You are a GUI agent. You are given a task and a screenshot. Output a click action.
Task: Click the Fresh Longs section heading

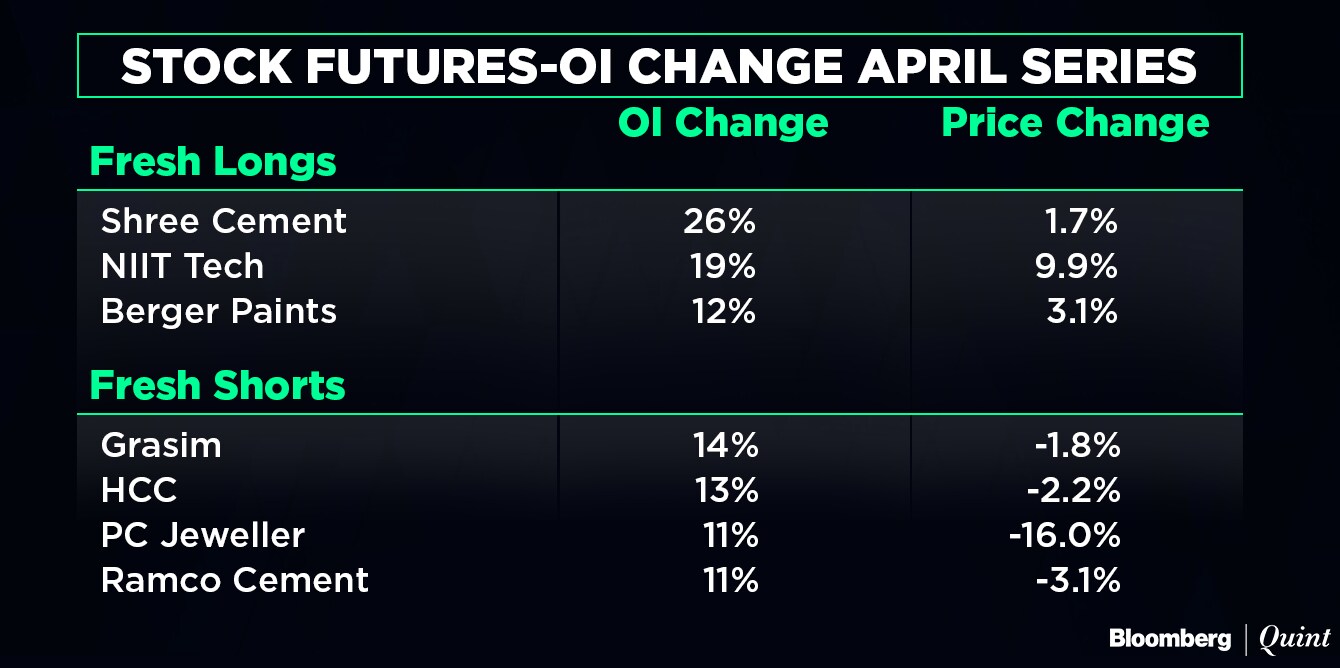[213, 161]
